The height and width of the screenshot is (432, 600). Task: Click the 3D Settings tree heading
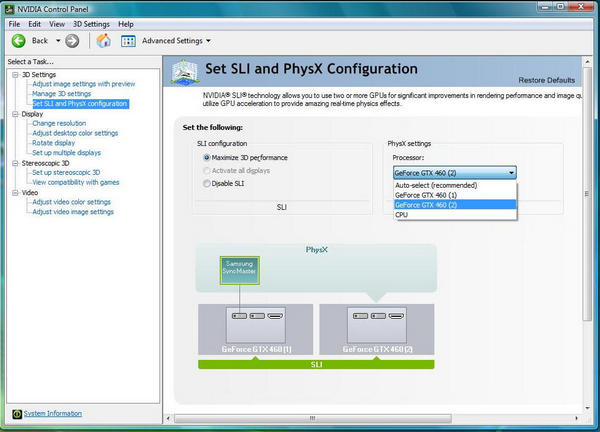pos(39,75)
